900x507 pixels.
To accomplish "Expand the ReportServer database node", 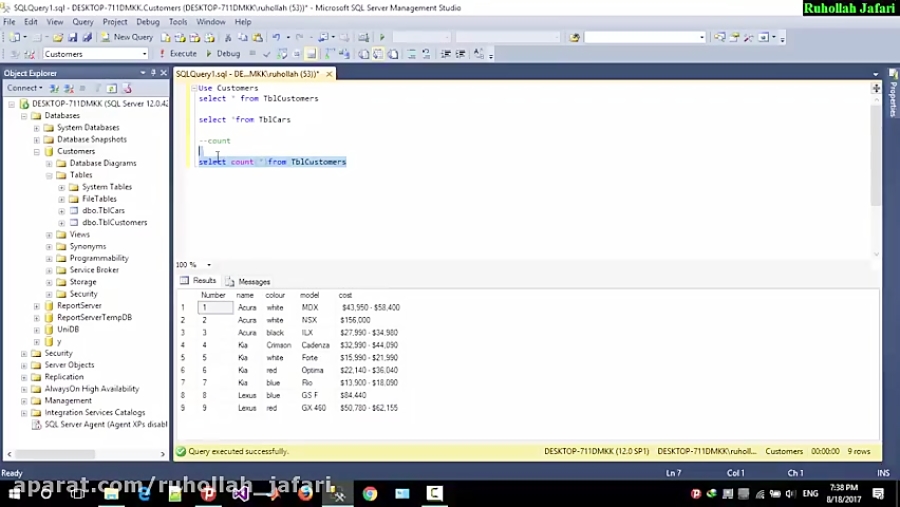I will (37, 306).
